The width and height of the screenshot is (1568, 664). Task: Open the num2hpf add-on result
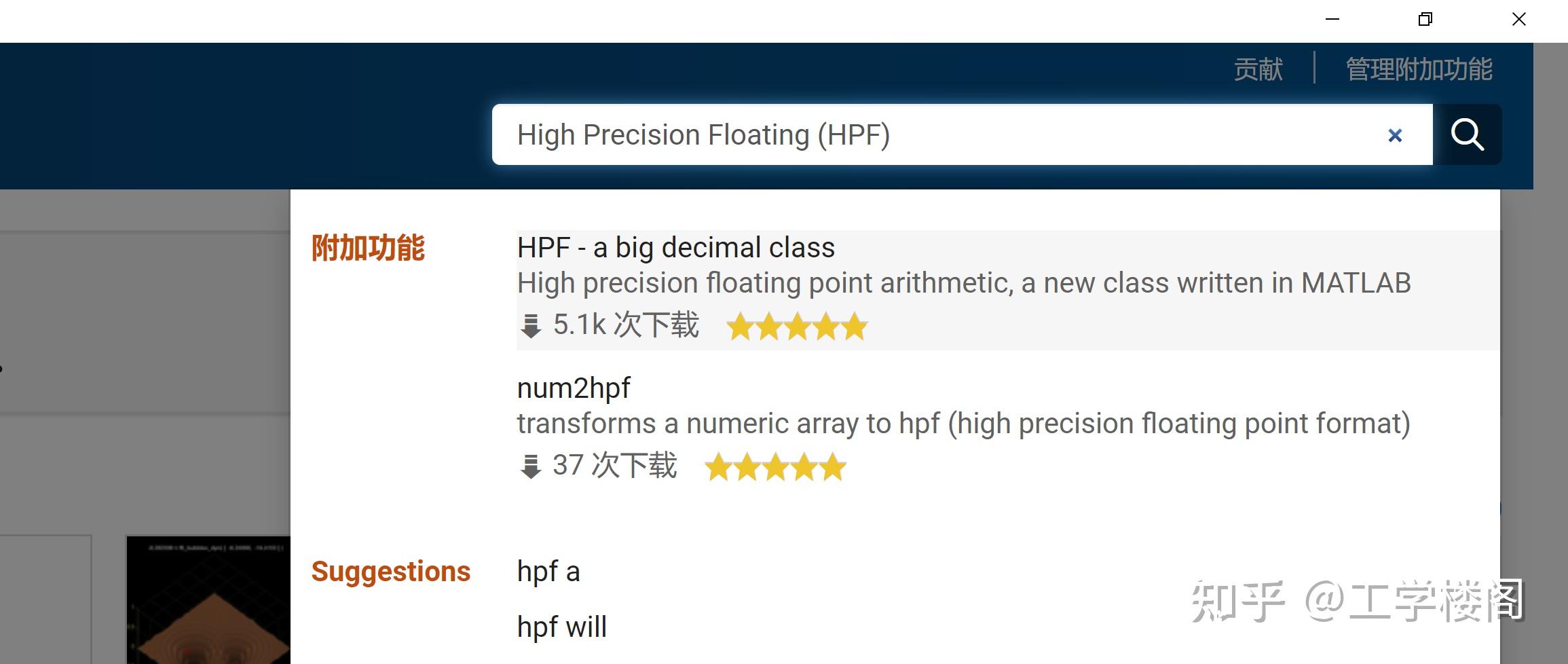pyautogui.click(x=574, y=388)
